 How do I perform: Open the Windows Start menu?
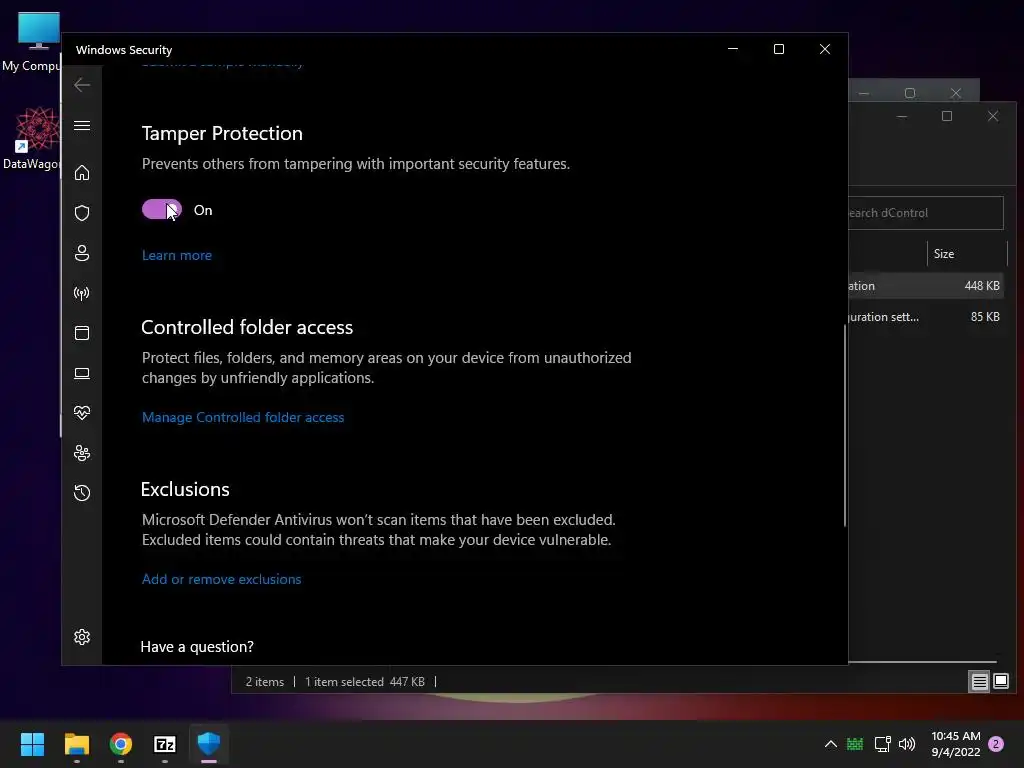[33, 744]
